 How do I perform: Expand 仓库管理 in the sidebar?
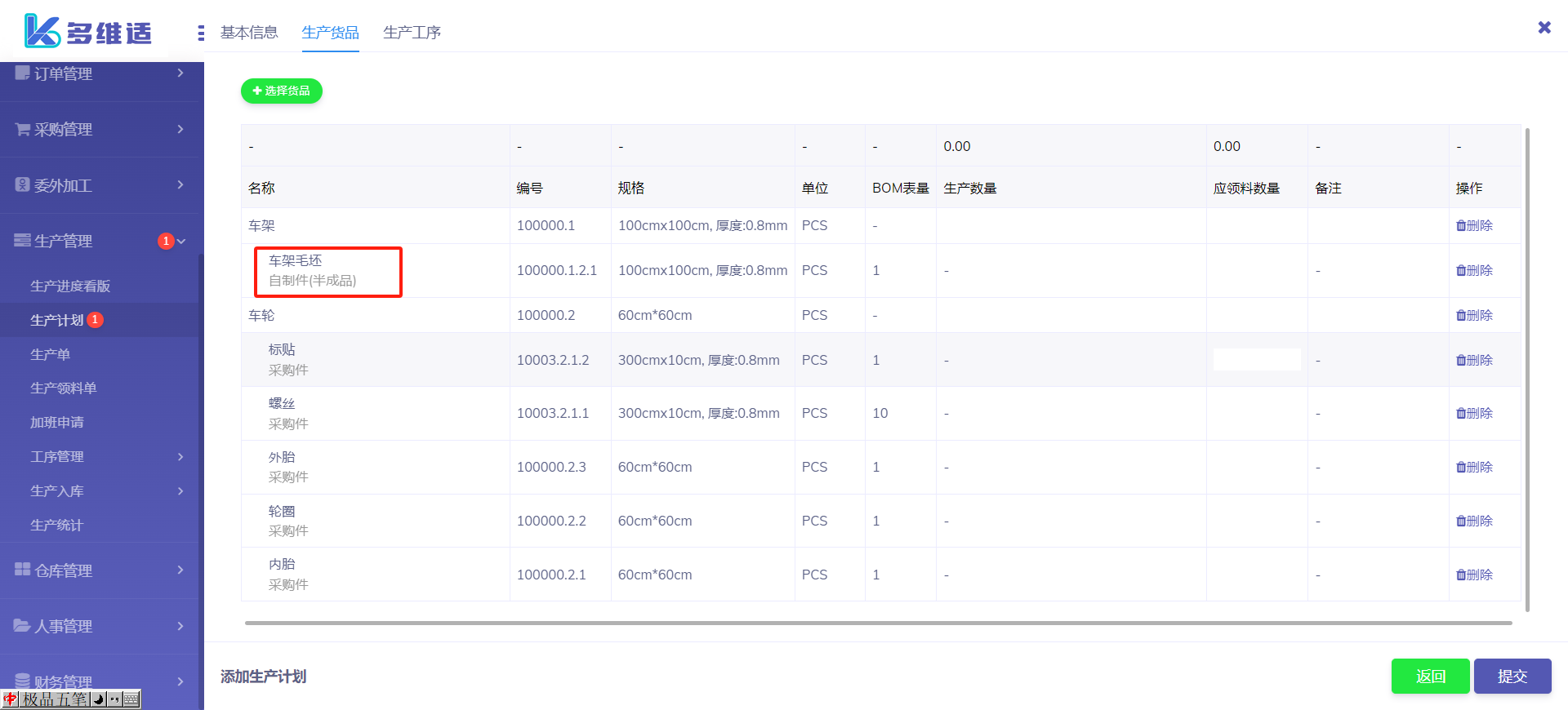[100, 570]
